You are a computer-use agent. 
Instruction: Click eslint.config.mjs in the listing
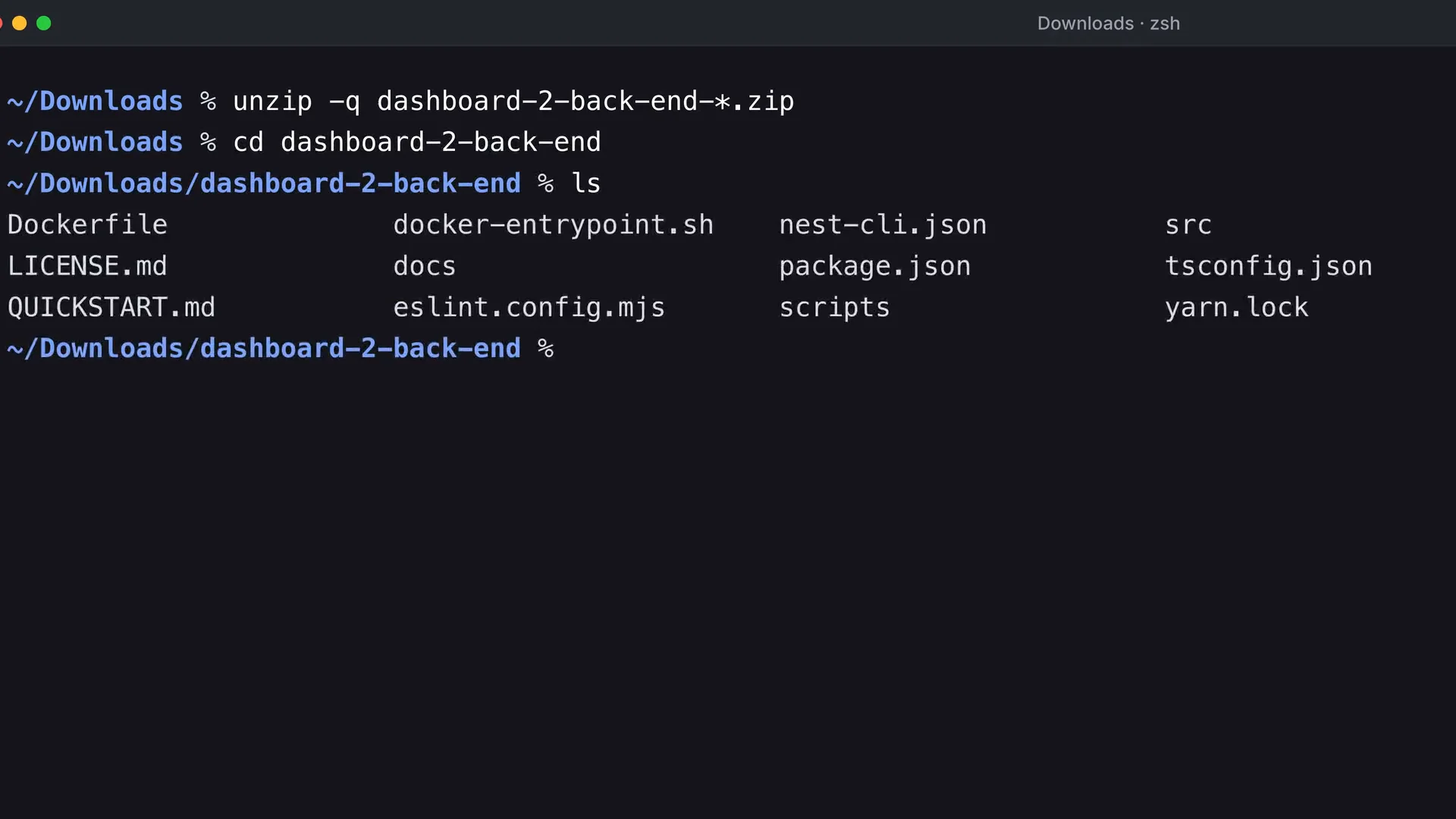coord(529,307)
